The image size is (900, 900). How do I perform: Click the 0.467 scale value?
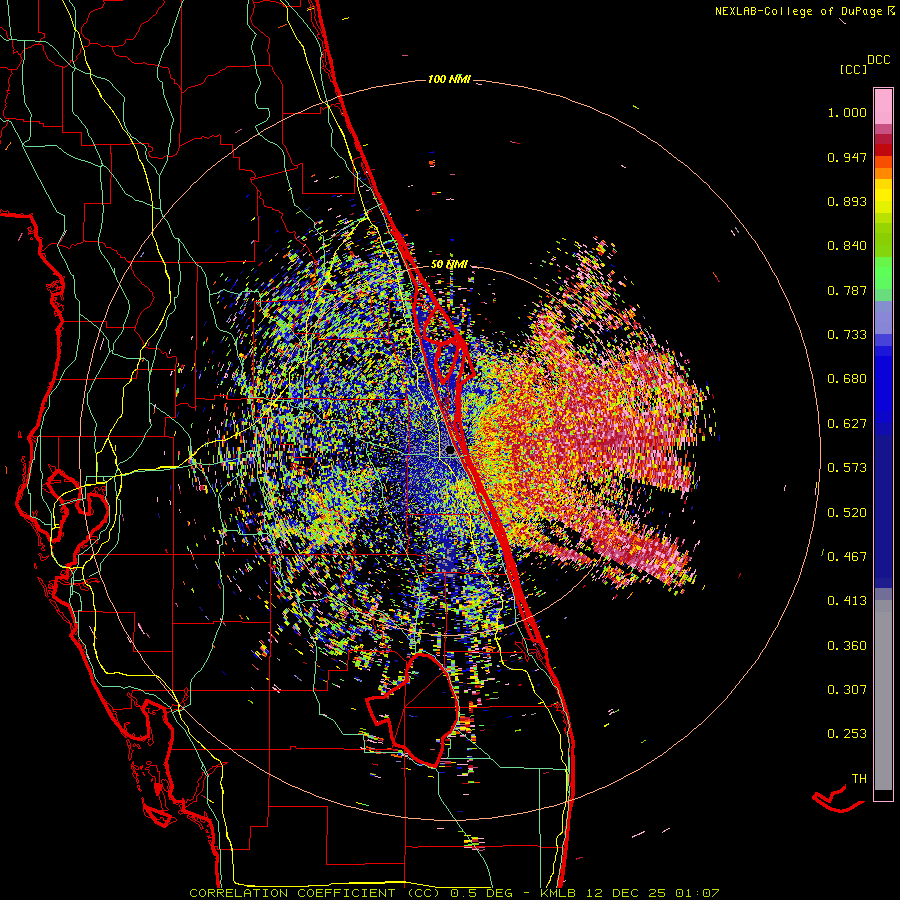coord(847,557)
